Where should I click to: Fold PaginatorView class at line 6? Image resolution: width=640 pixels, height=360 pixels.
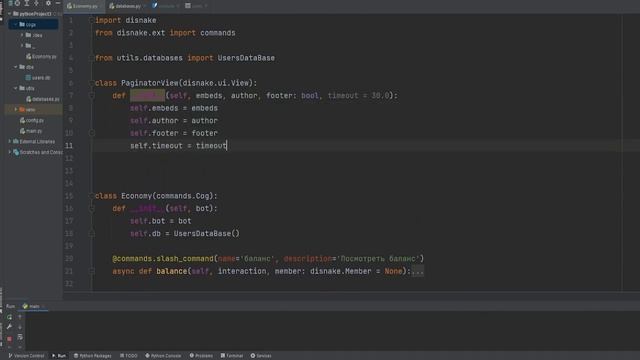point(92,83)
